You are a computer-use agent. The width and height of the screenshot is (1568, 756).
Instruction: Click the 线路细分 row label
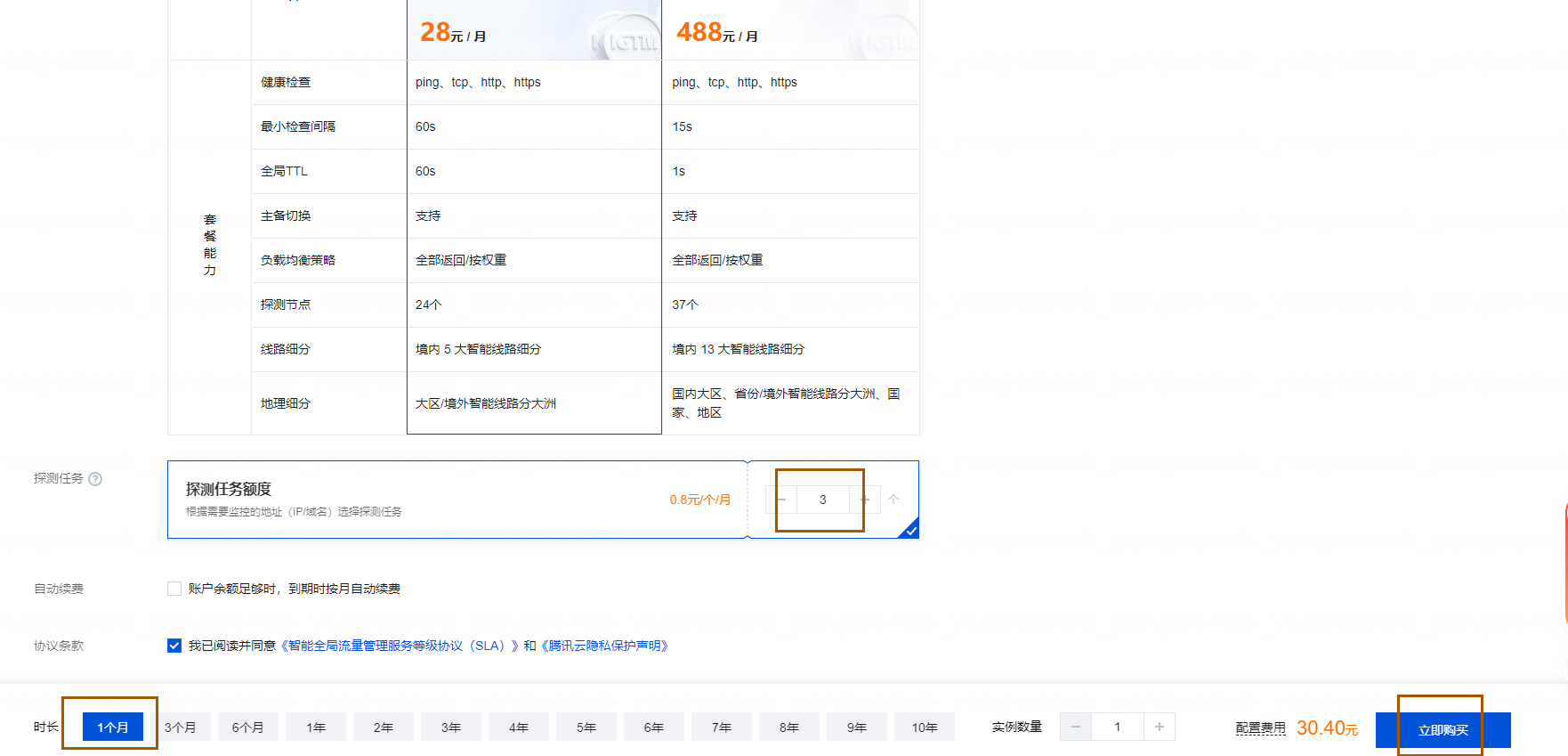click(286, 349)
